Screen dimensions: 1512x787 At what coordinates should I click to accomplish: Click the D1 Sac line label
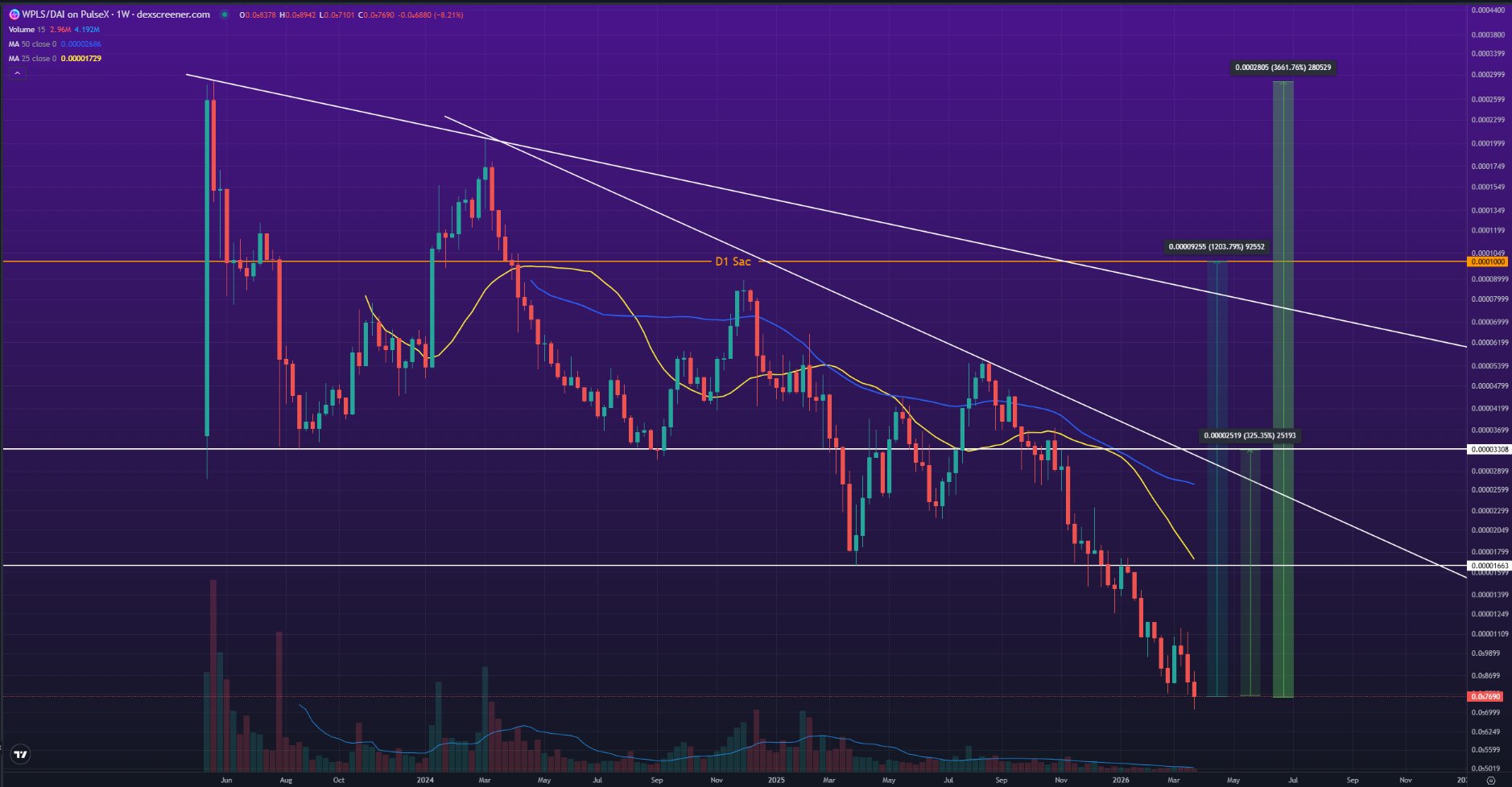tap(733, 262)
